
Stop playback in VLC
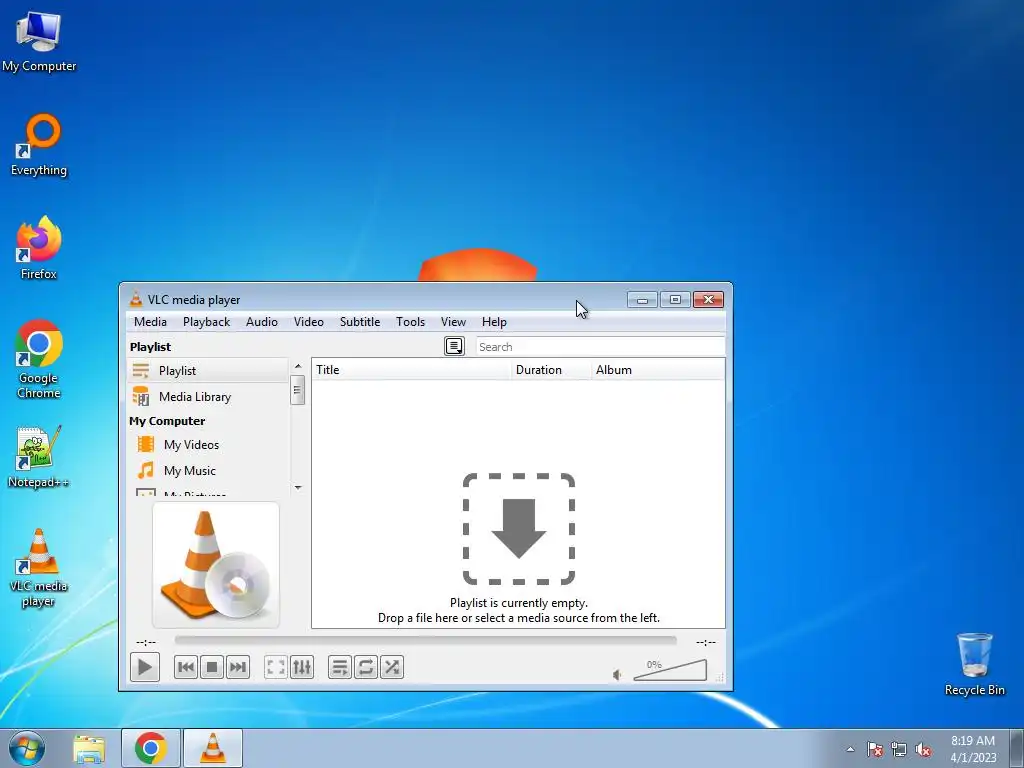tap(212, 667)
